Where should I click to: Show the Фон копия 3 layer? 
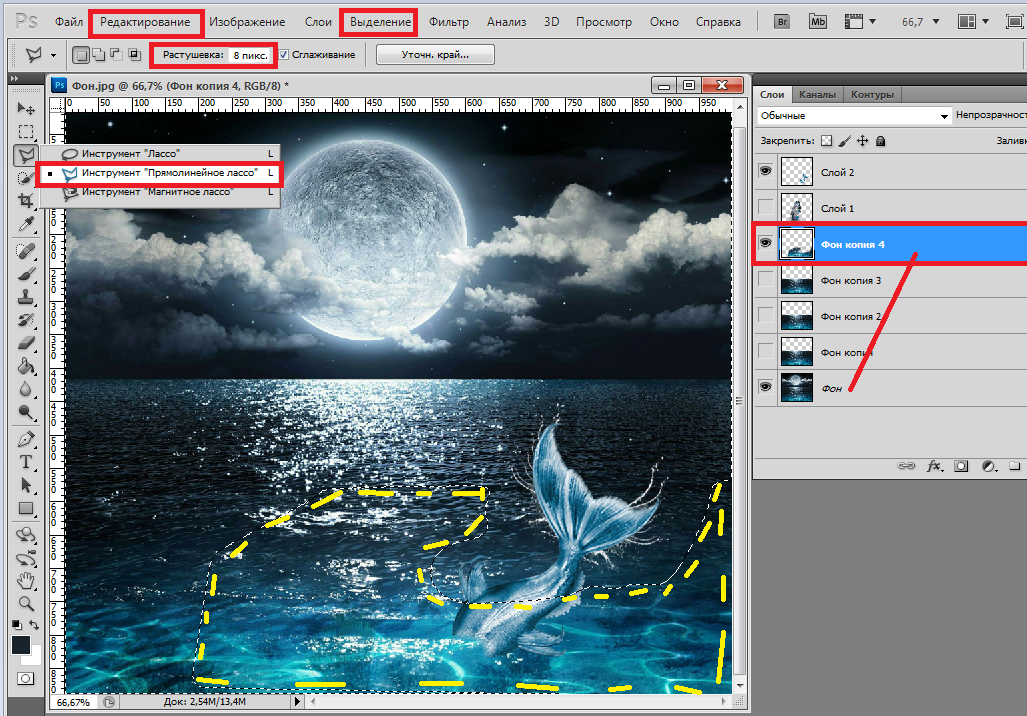click(x=766, y=280)
